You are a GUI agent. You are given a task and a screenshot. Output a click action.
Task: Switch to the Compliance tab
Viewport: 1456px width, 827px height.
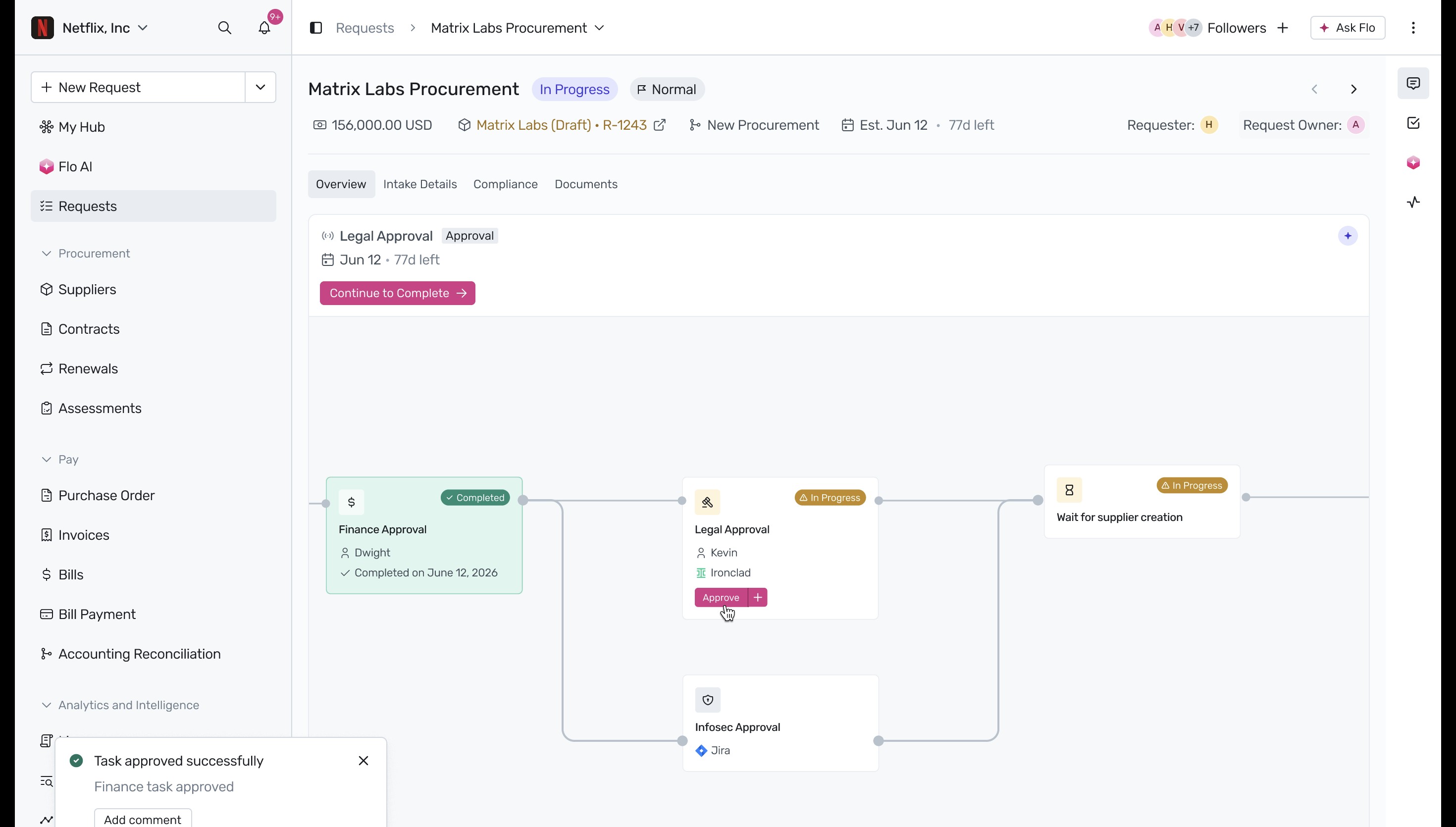[x=506, y=184]
